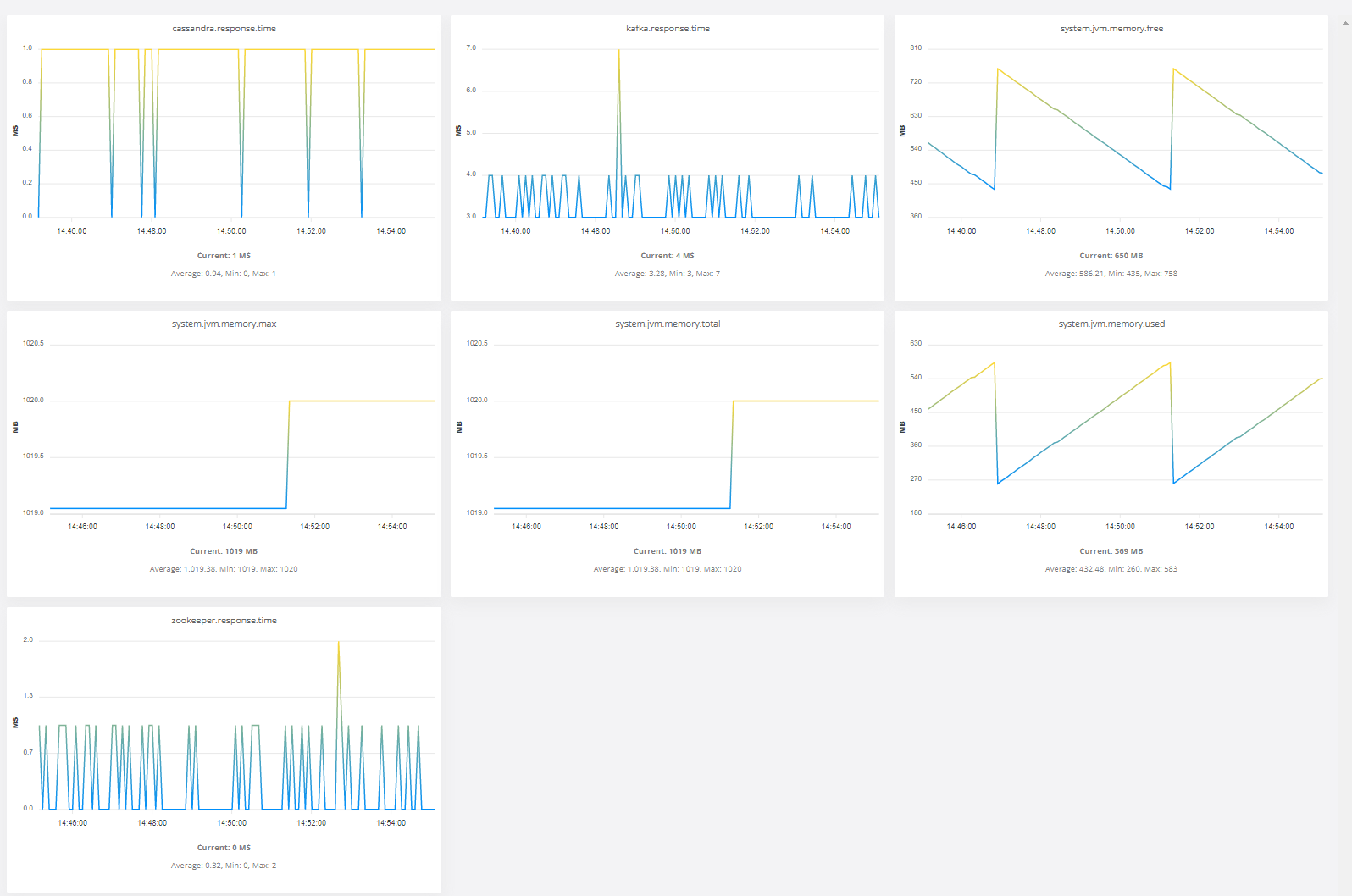
Task: Click the average/min/max stats line under cassandra
Action: [224, 274]
